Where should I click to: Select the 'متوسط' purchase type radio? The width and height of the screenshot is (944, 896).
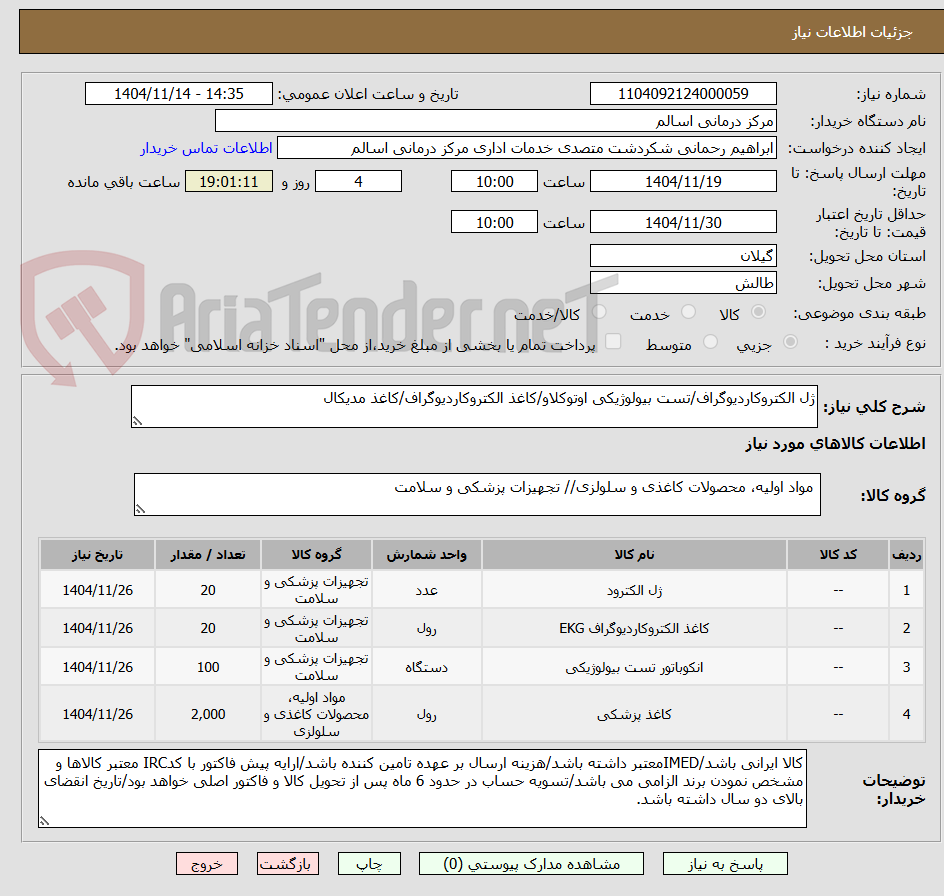coord(710,342)
